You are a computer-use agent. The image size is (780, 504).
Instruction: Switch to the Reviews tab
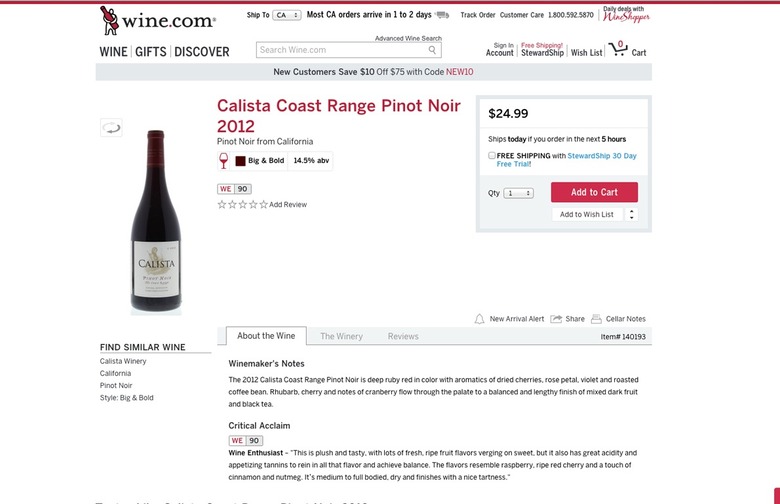coord(403,336)
